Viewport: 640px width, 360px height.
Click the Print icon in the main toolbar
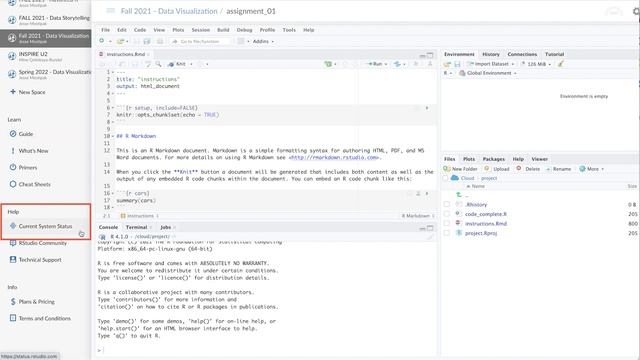pyautogui.click(x=160, y=41)
